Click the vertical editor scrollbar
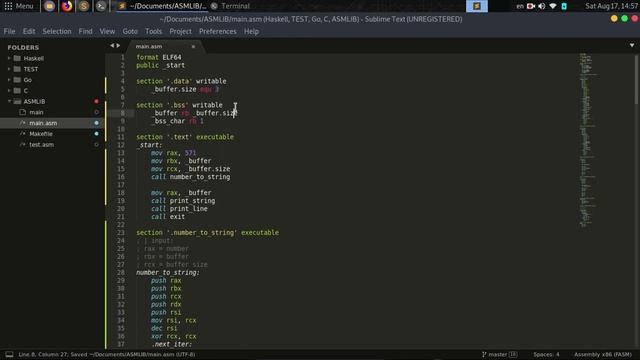This screenshot has height=360, width=640. pyautogui.click(x=637, y=80)
